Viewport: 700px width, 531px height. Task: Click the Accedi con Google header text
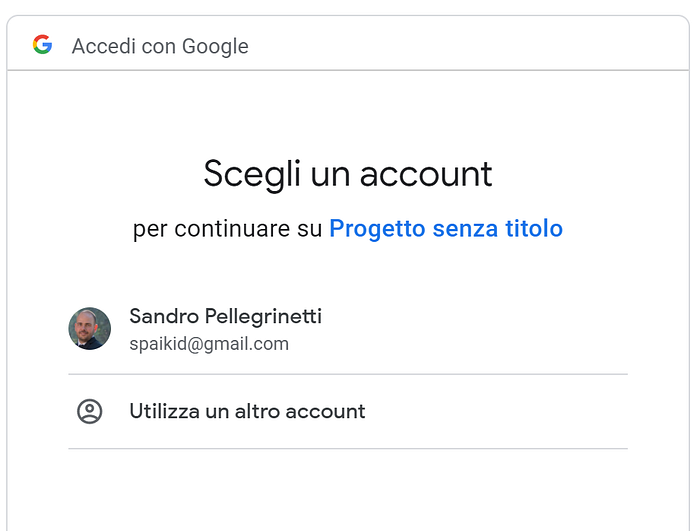pyautogui.click(x=160, y=46)
